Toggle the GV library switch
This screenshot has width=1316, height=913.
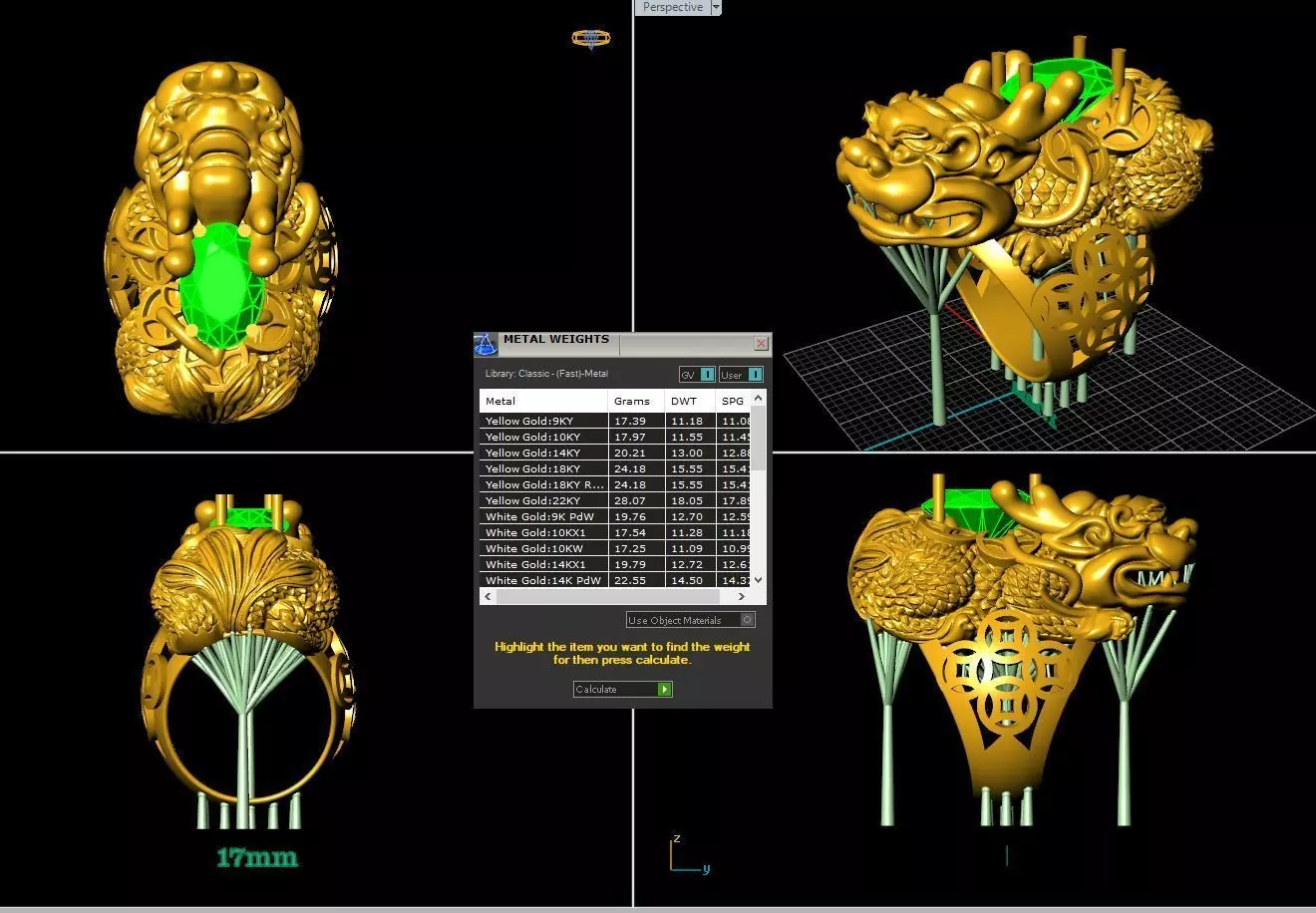click(x=697, y=375)
